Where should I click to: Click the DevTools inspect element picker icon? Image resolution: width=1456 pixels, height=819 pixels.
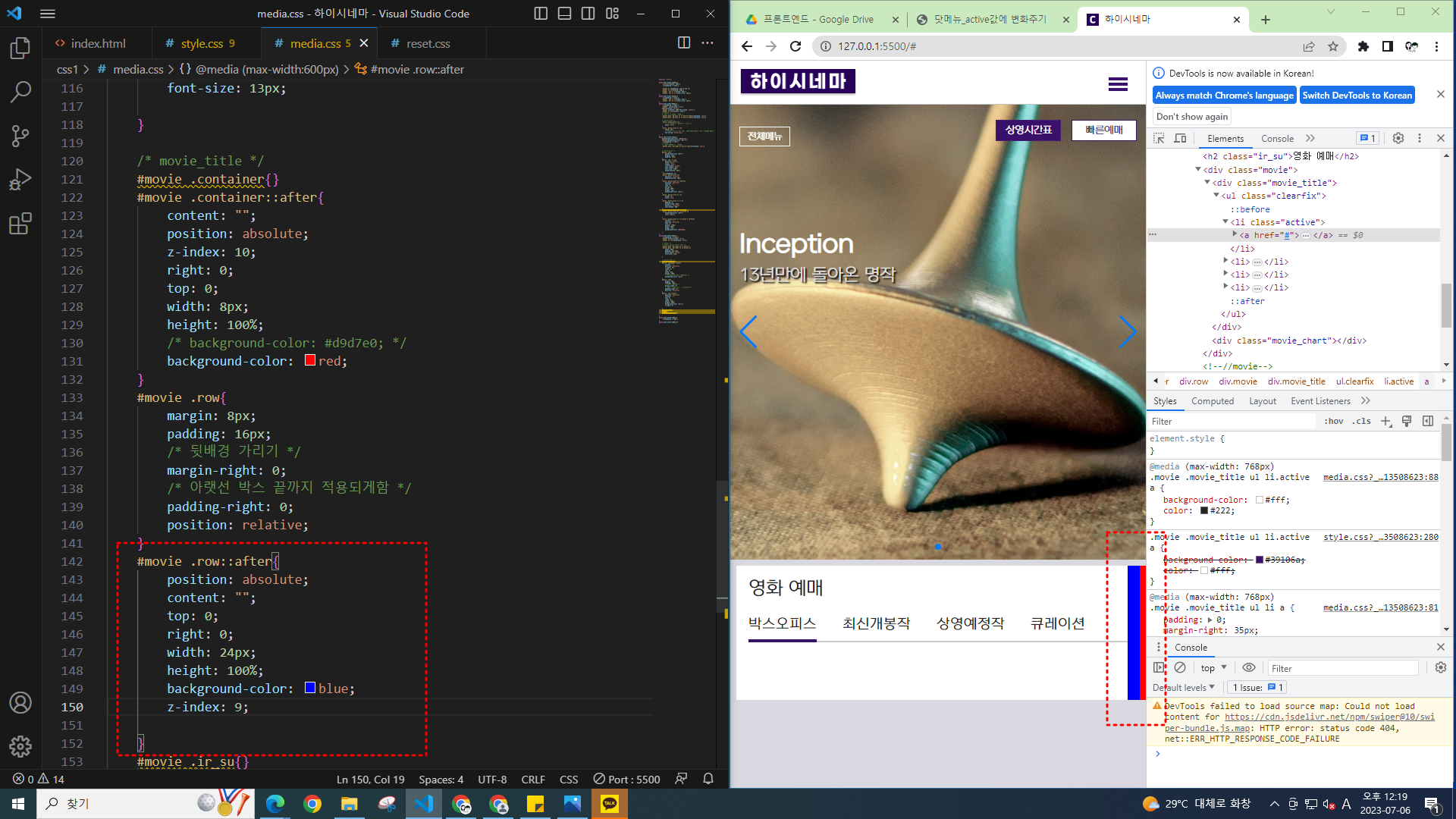(1159, 139)
